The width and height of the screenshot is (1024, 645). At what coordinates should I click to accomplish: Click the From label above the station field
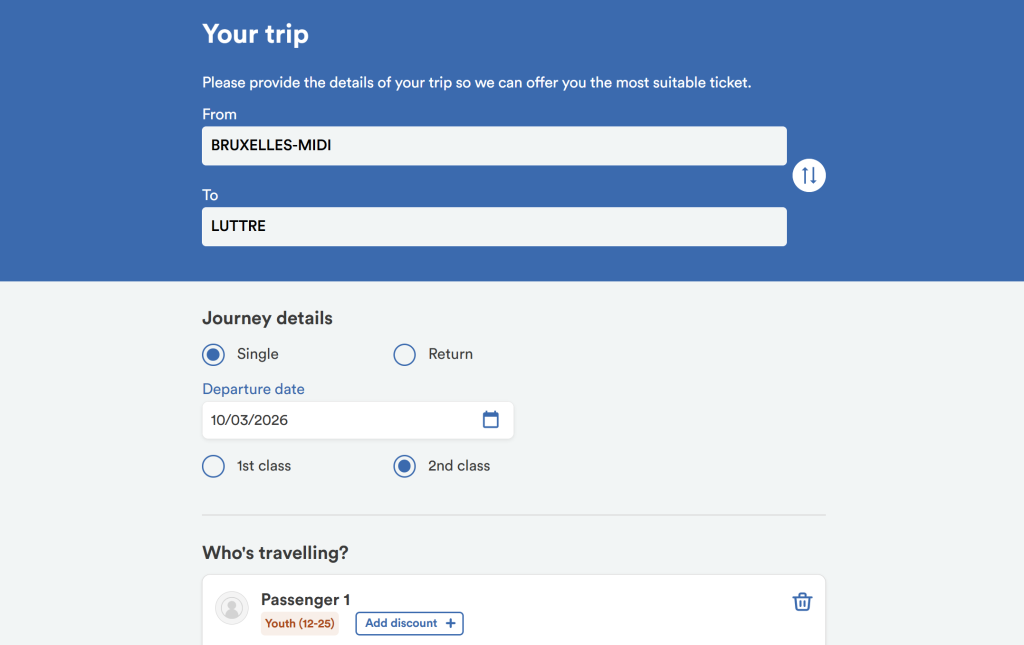(x=219, y=114)
